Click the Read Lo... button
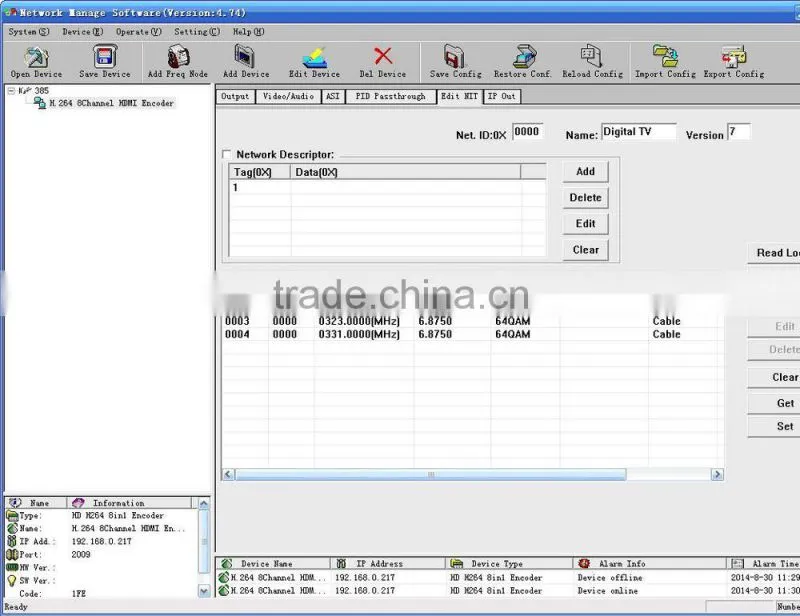 tap(774, 253)
